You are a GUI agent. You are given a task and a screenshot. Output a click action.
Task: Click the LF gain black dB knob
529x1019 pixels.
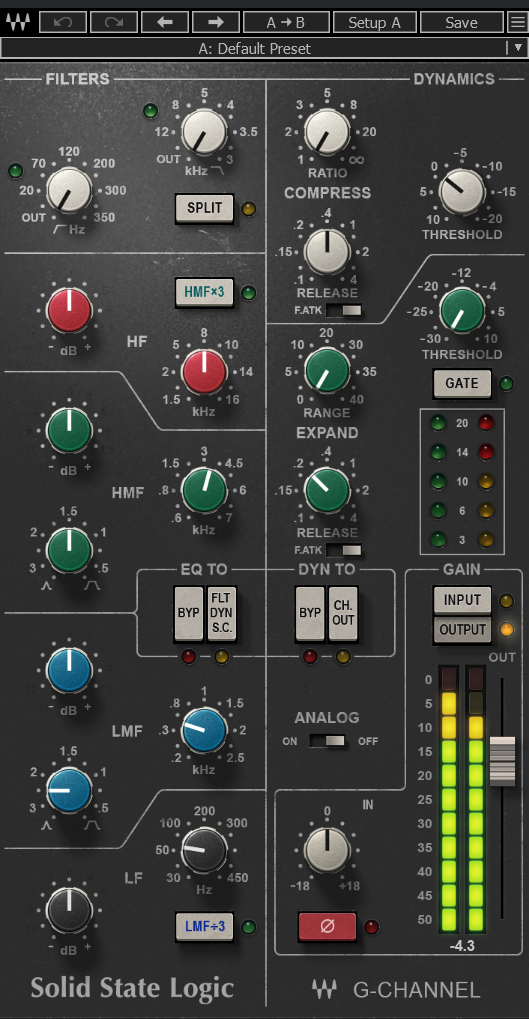(x=70, y=910)
